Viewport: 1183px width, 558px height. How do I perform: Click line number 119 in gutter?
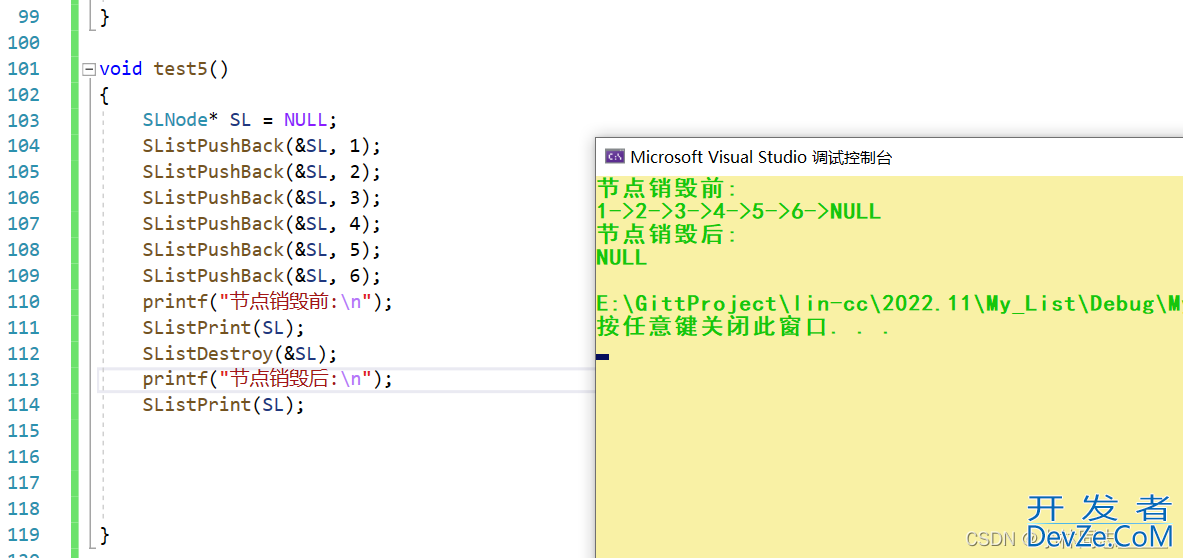pyautogui.click(x=23, y=535)
